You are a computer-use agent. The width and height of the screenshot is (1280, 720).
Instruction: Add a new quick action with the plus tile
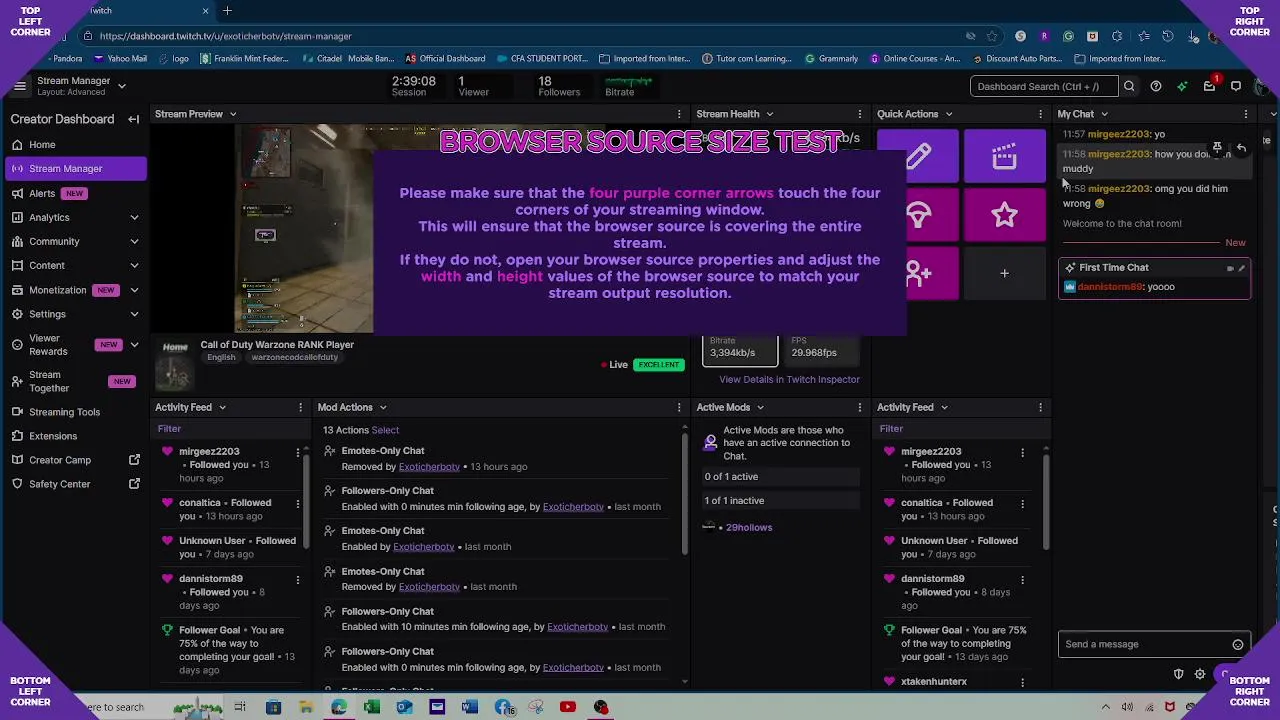pyautogui.click(x=1005, y=273)
